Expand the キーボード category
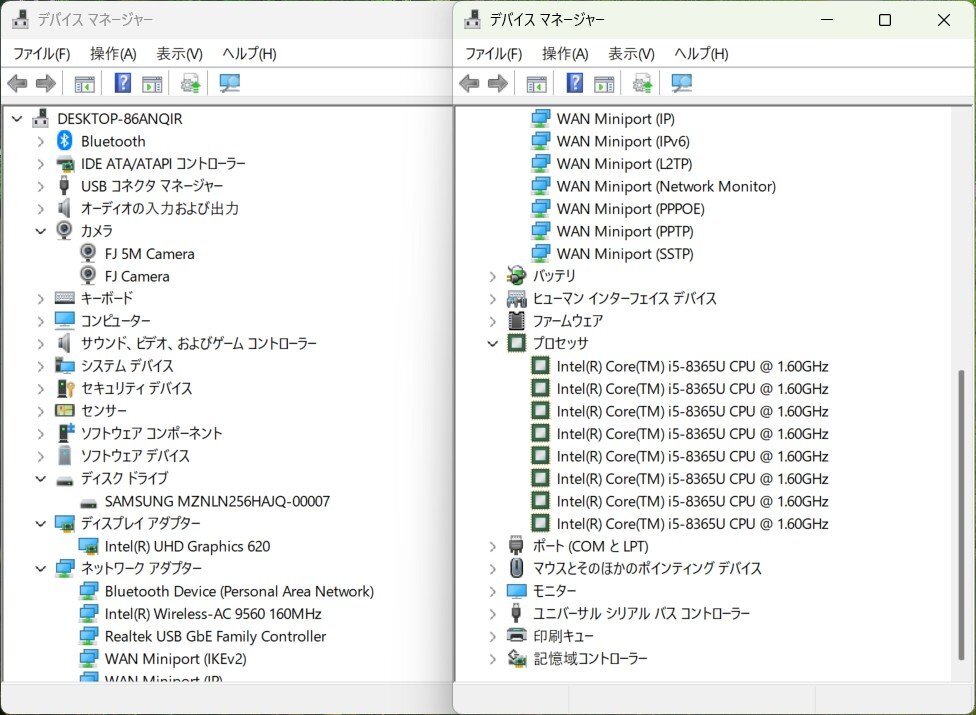Viewport: 976px width, 715px height. point(40,298)
